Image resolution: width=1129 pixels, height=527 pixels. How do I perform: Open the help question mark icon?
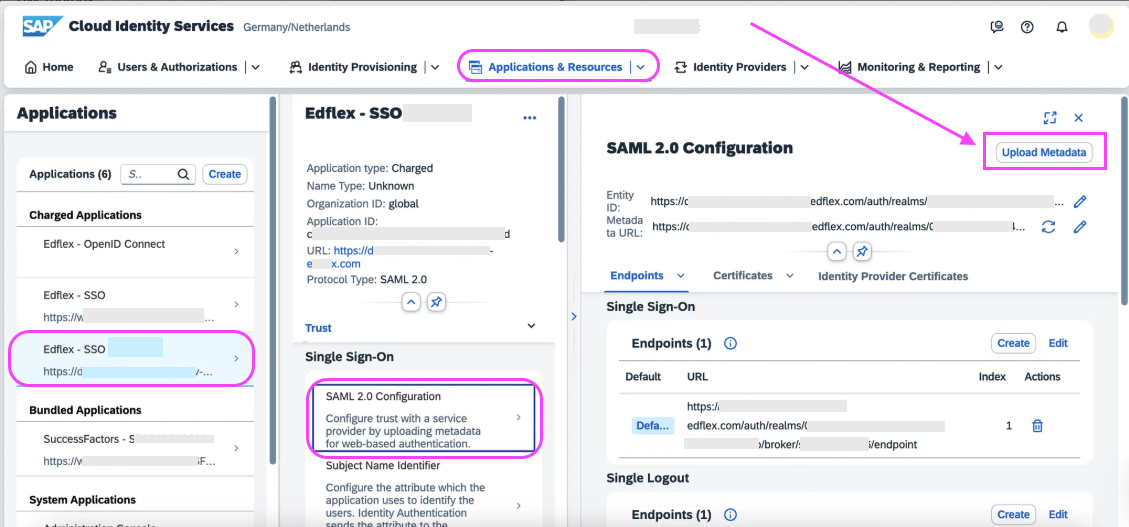click(x=1027, y=27)
